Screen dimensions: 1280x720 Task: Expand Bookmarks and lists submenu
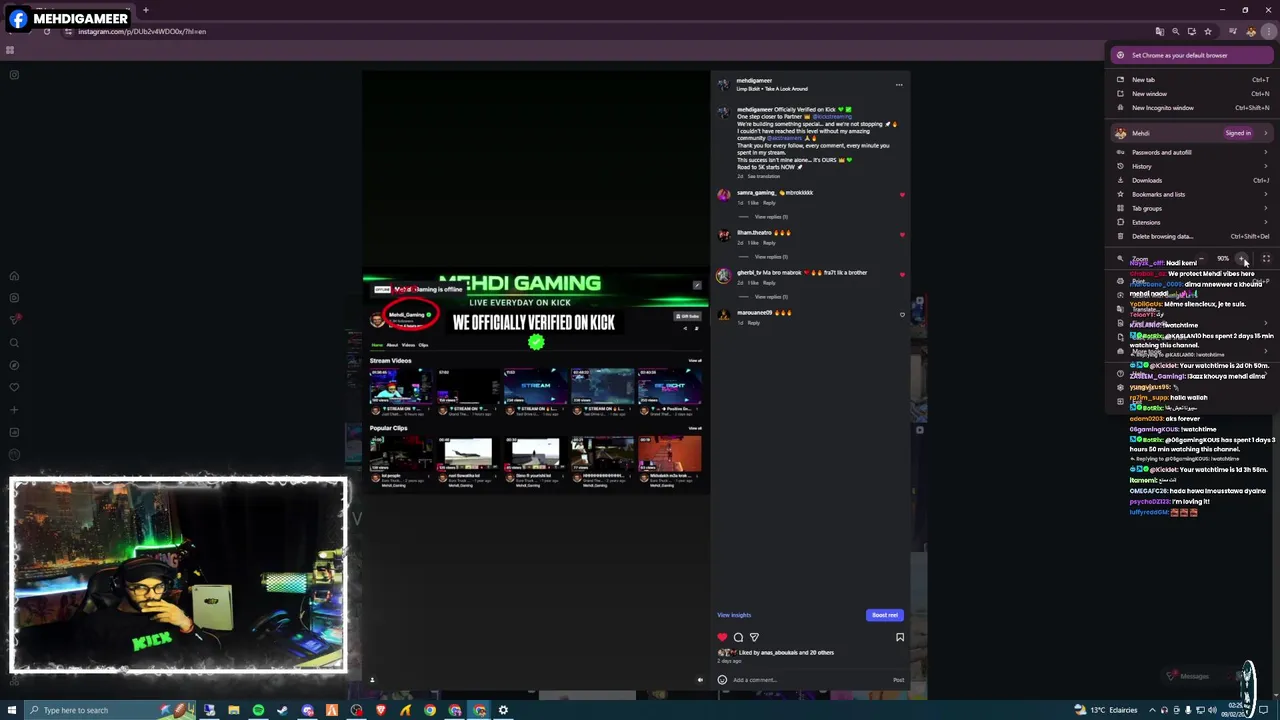coord(1190,194)
